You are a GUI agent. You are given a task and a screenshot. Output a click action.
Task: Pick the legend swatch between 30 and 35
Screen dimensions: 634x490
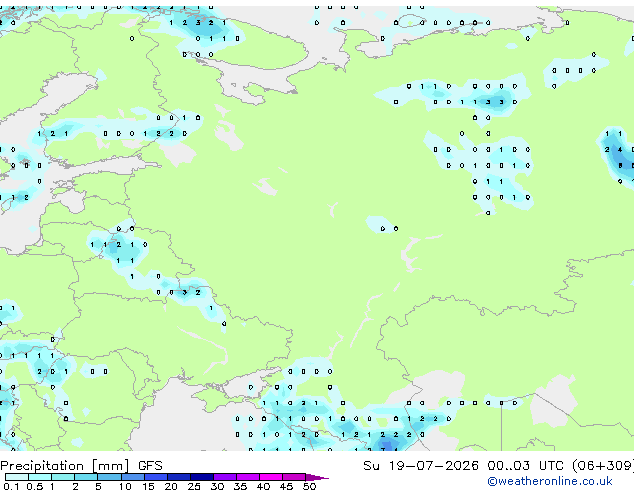[225, 477]
